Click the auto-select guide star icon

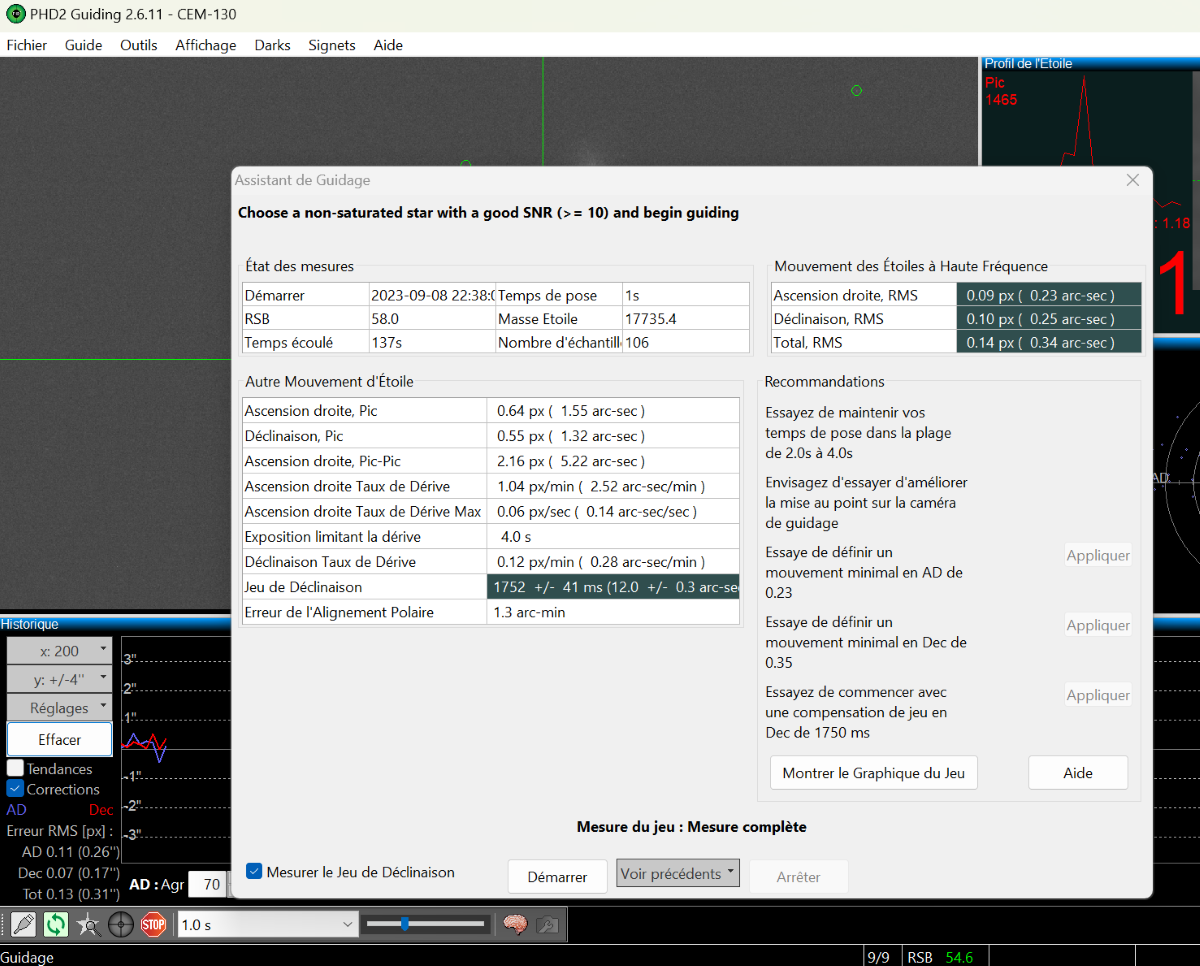(x=88, y=925)
